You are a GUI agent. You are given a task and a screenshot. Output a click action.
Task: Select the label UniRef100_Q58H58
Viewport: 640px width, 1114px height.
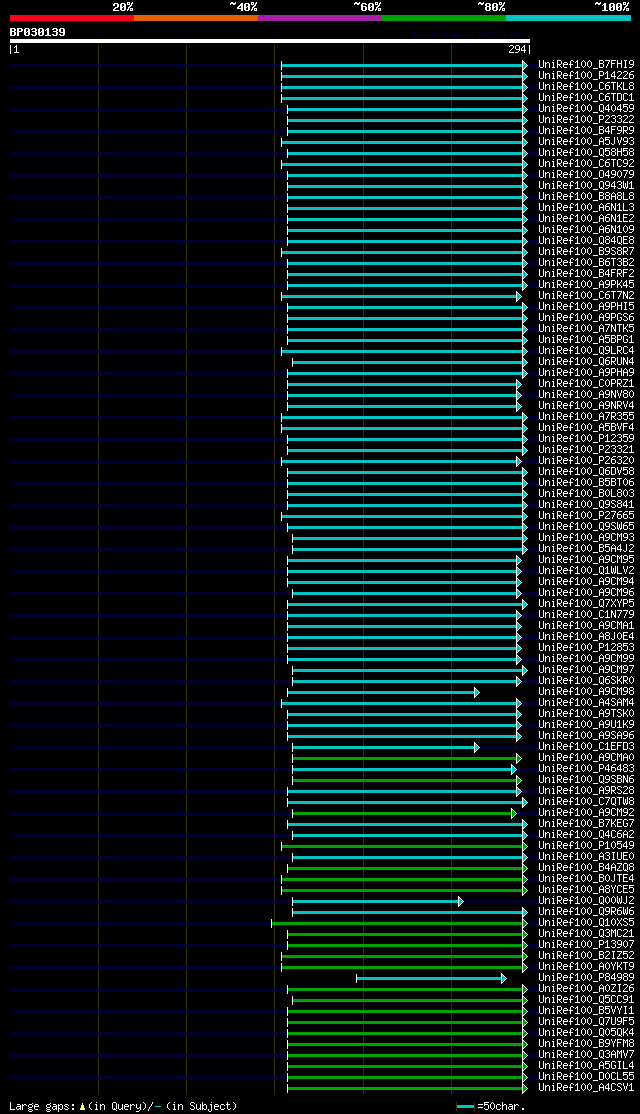pos(586,153)
